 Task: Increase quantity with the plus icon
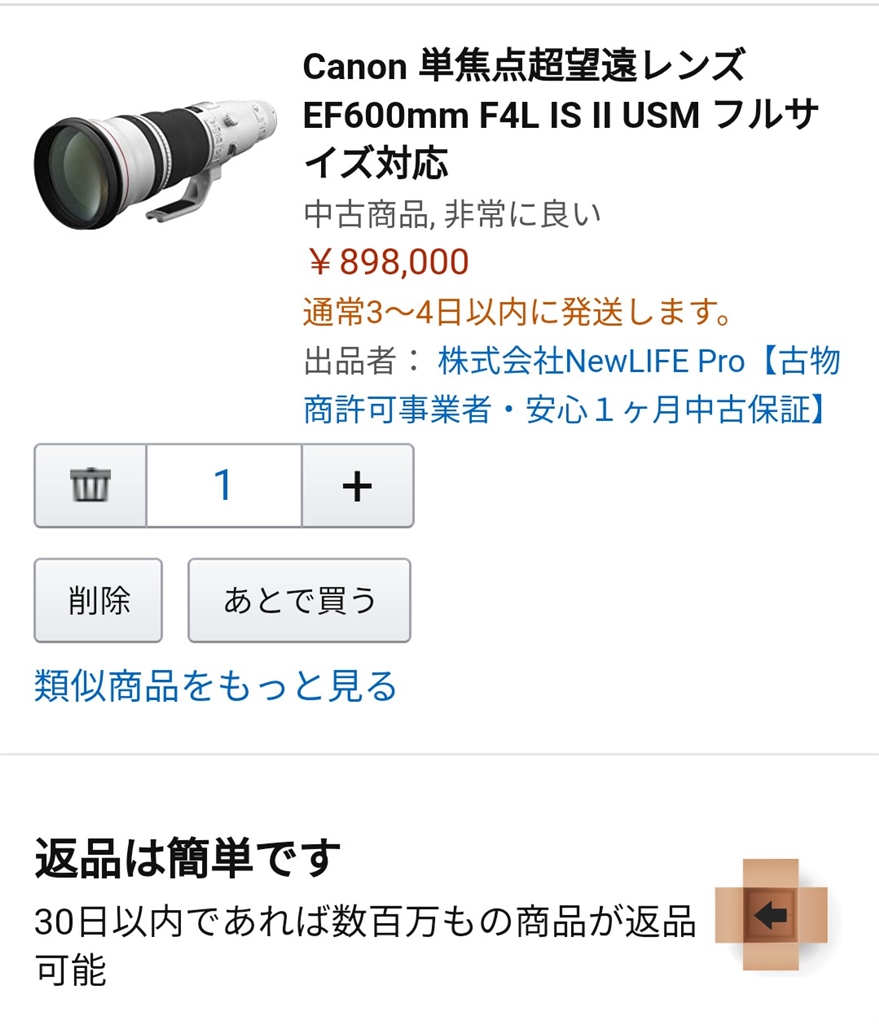(357, 485)
